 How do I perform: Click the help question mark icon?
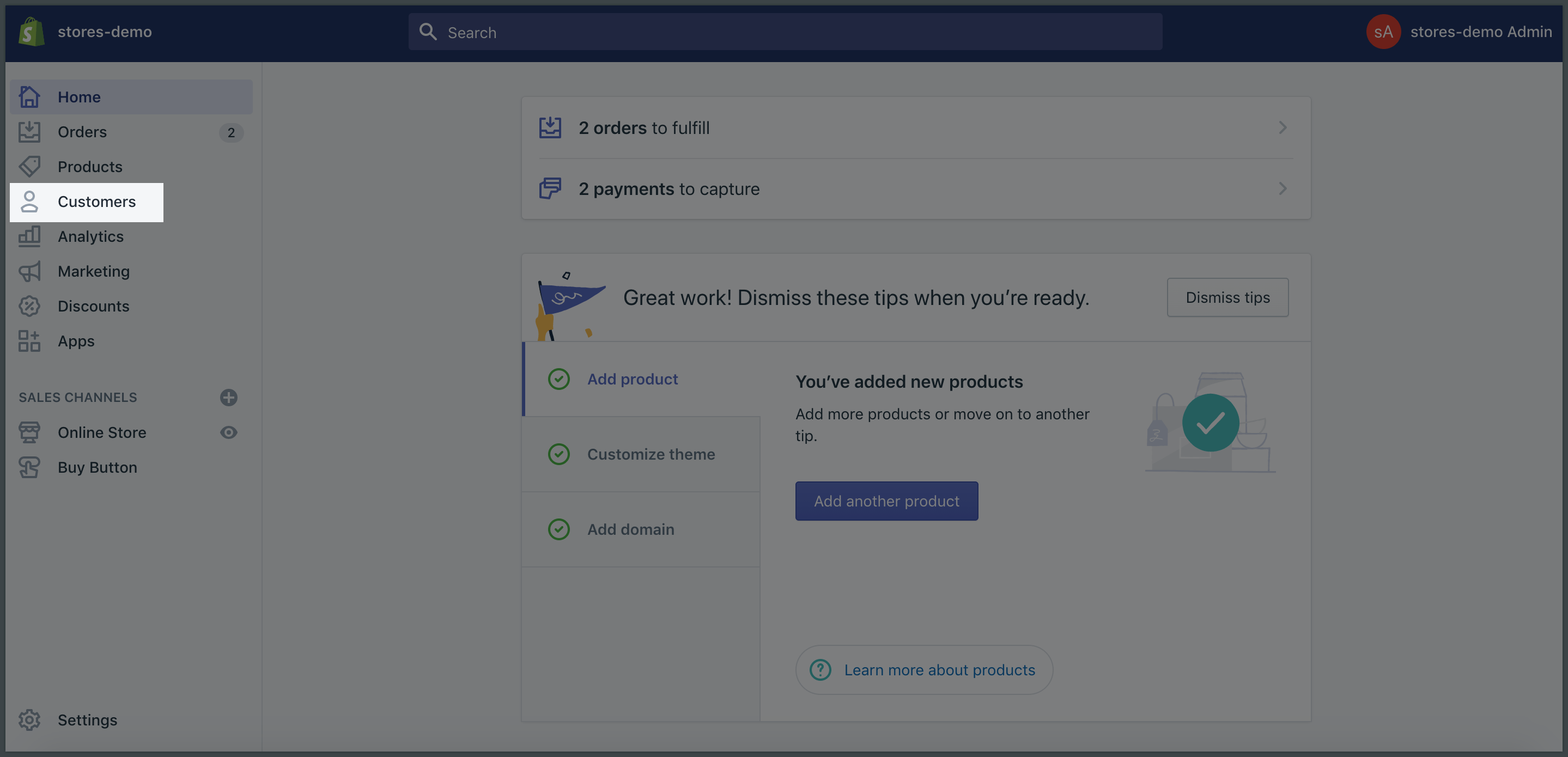coord(821,670)
